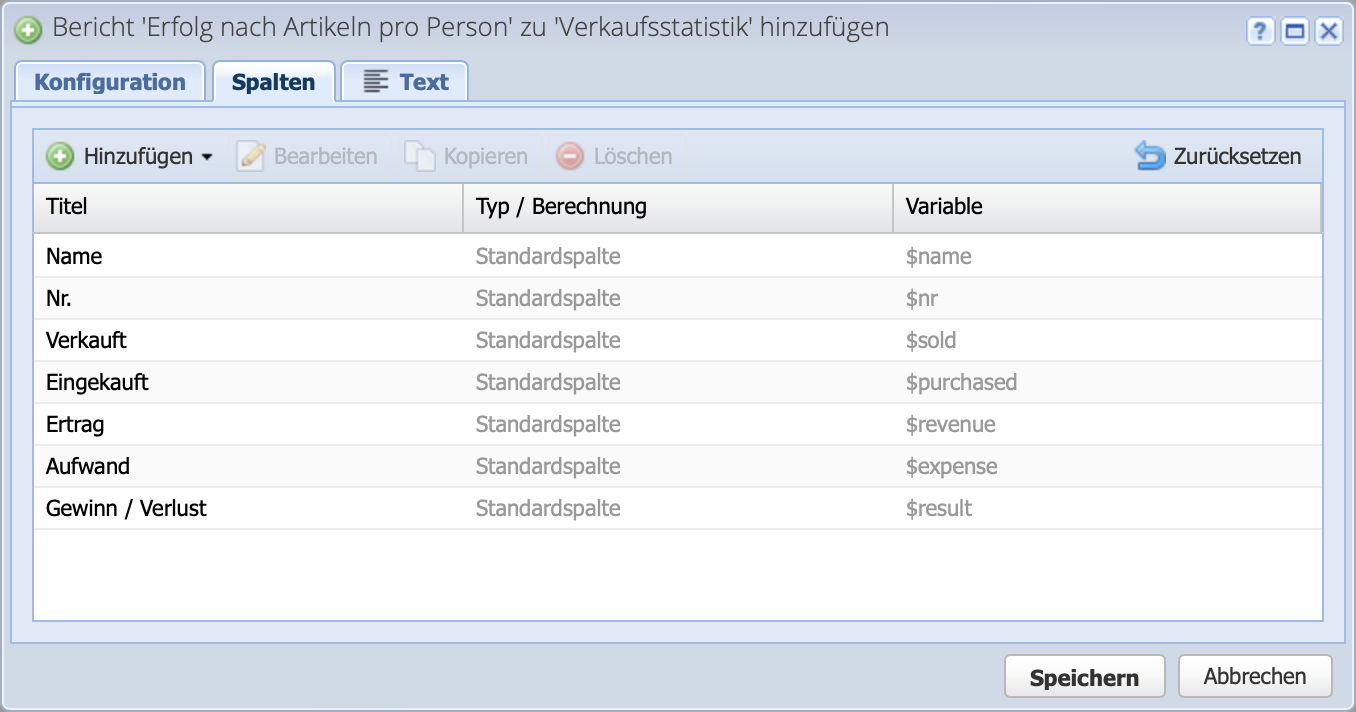Switch to the Text tab
1356x712 pixels.
point(404,81)
